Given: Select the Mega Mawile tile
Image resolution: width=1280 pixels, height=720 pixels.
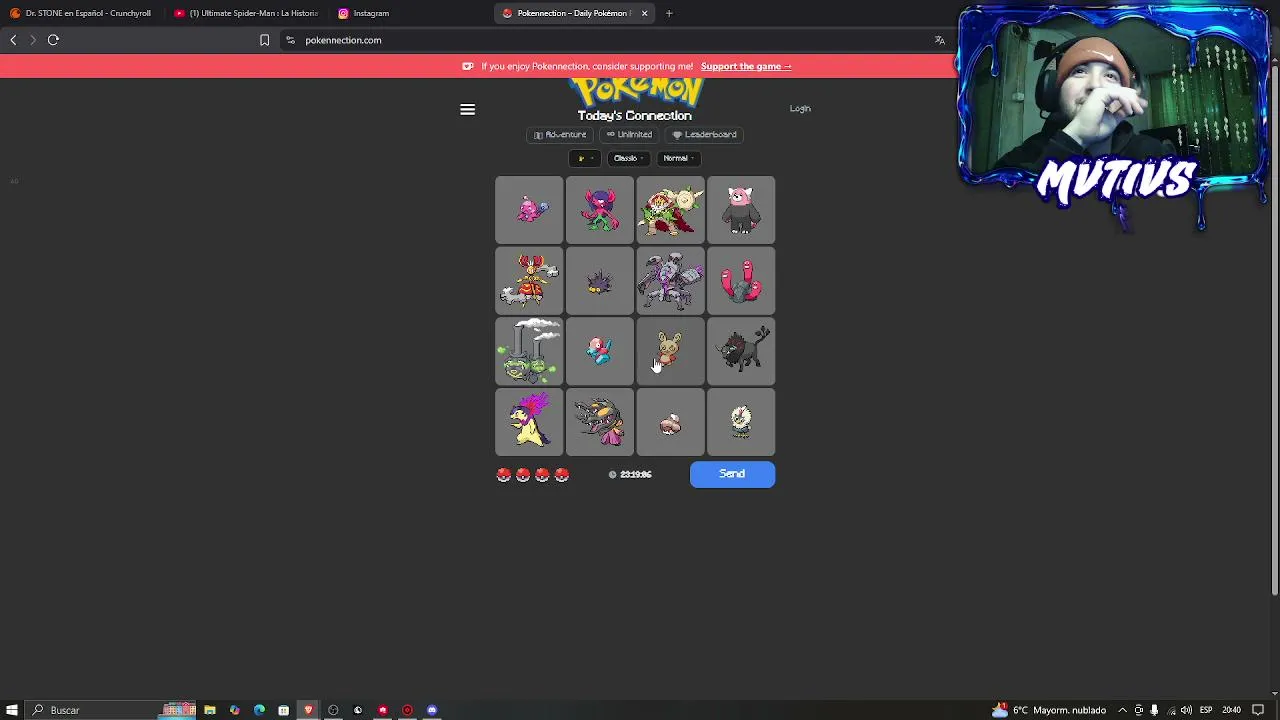Looking at the screenshot, I should pos(600,422).
